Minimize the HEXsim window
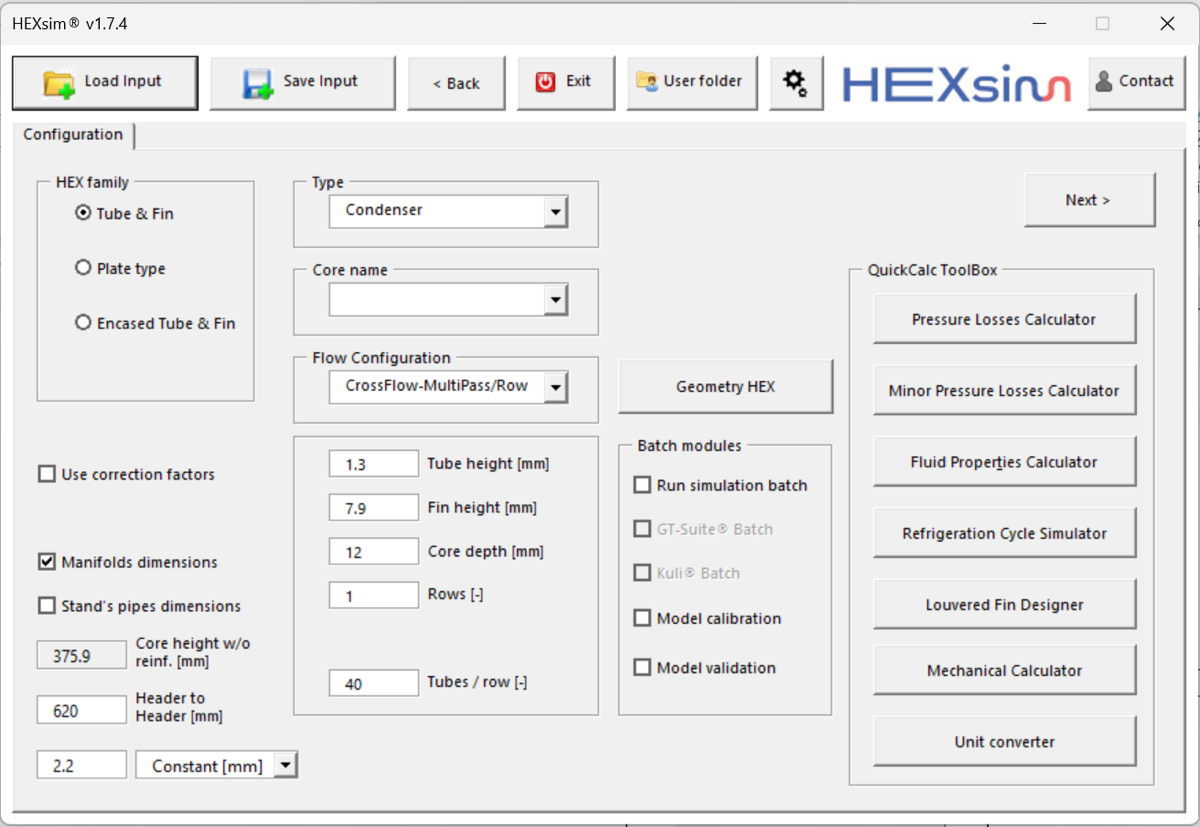The height and width of the screenshot is (827, 1200). pos(1038,23)
